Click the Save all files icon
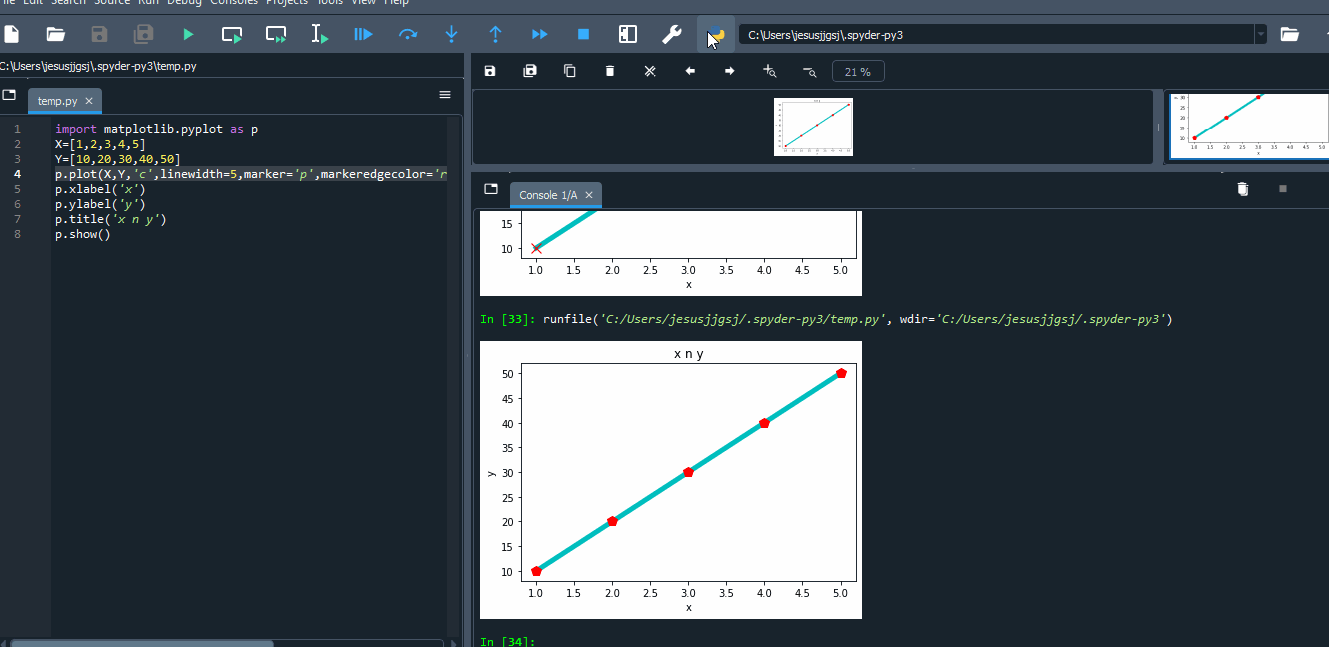 [144, 34]
